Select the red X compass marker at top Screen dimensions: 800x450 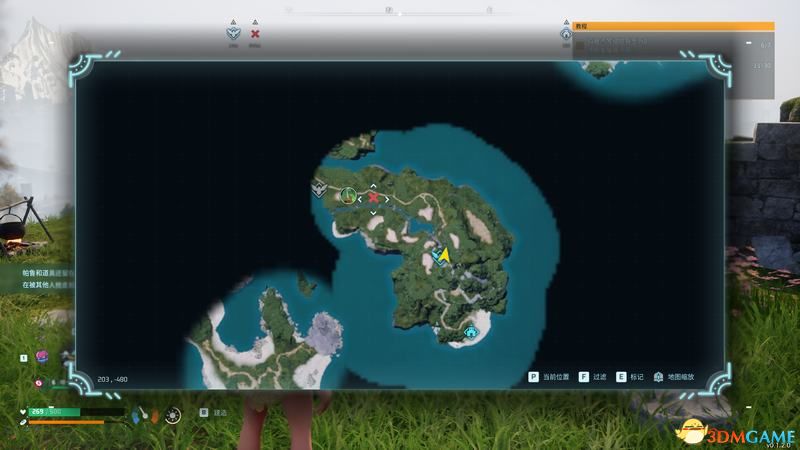(x=255, y=34)
